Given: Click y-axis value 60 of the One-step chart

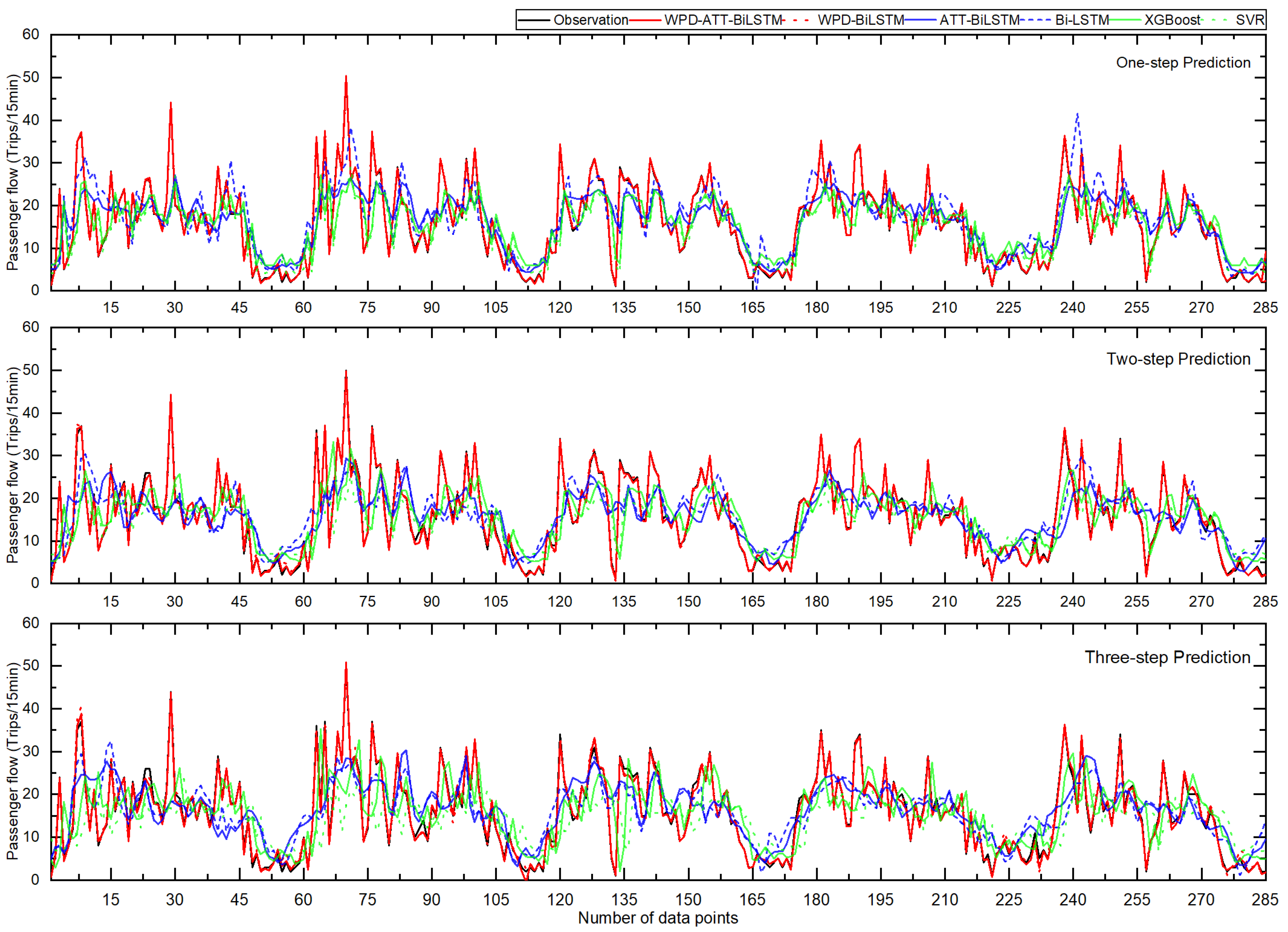Looking at the screenshot, I should pyautogui.click(x=31, y=35).
